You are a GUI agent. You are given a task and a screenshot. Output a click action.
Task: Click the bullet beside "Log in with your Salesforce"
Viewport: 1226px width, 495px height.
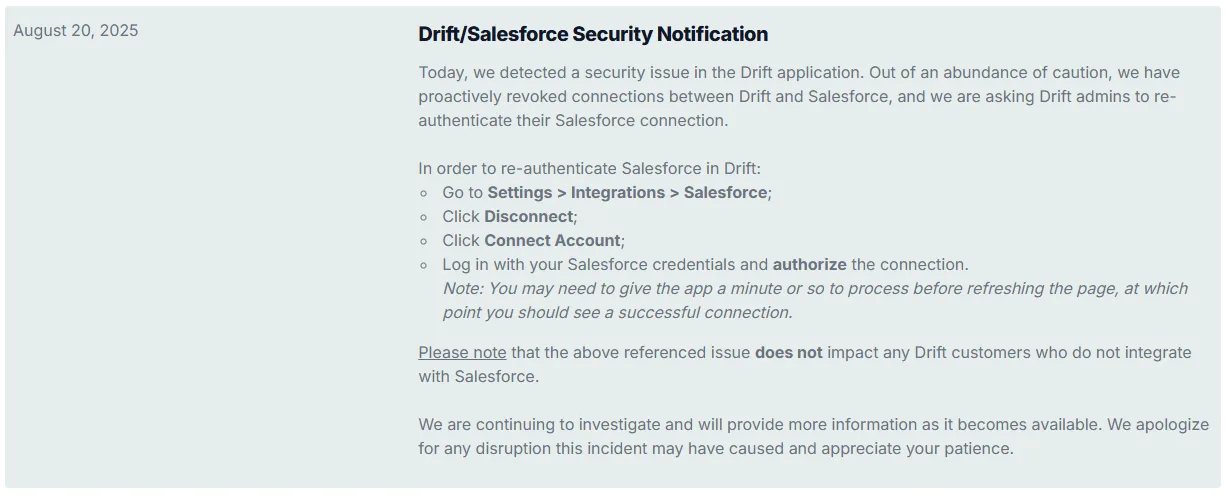pyautogui.click(x=424, y=265)
